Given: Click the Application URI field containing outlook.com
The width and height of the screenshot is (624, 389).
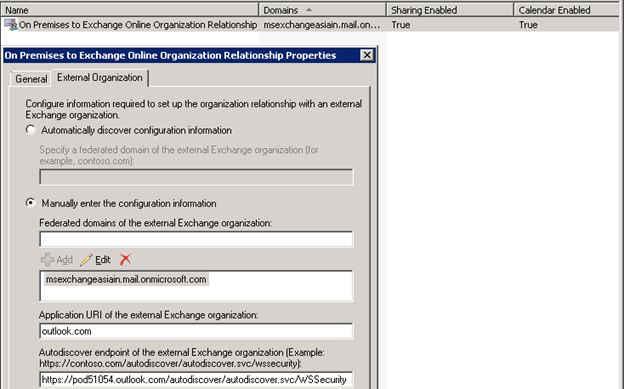Looking at the screenshot, I should tap(196, 331).
